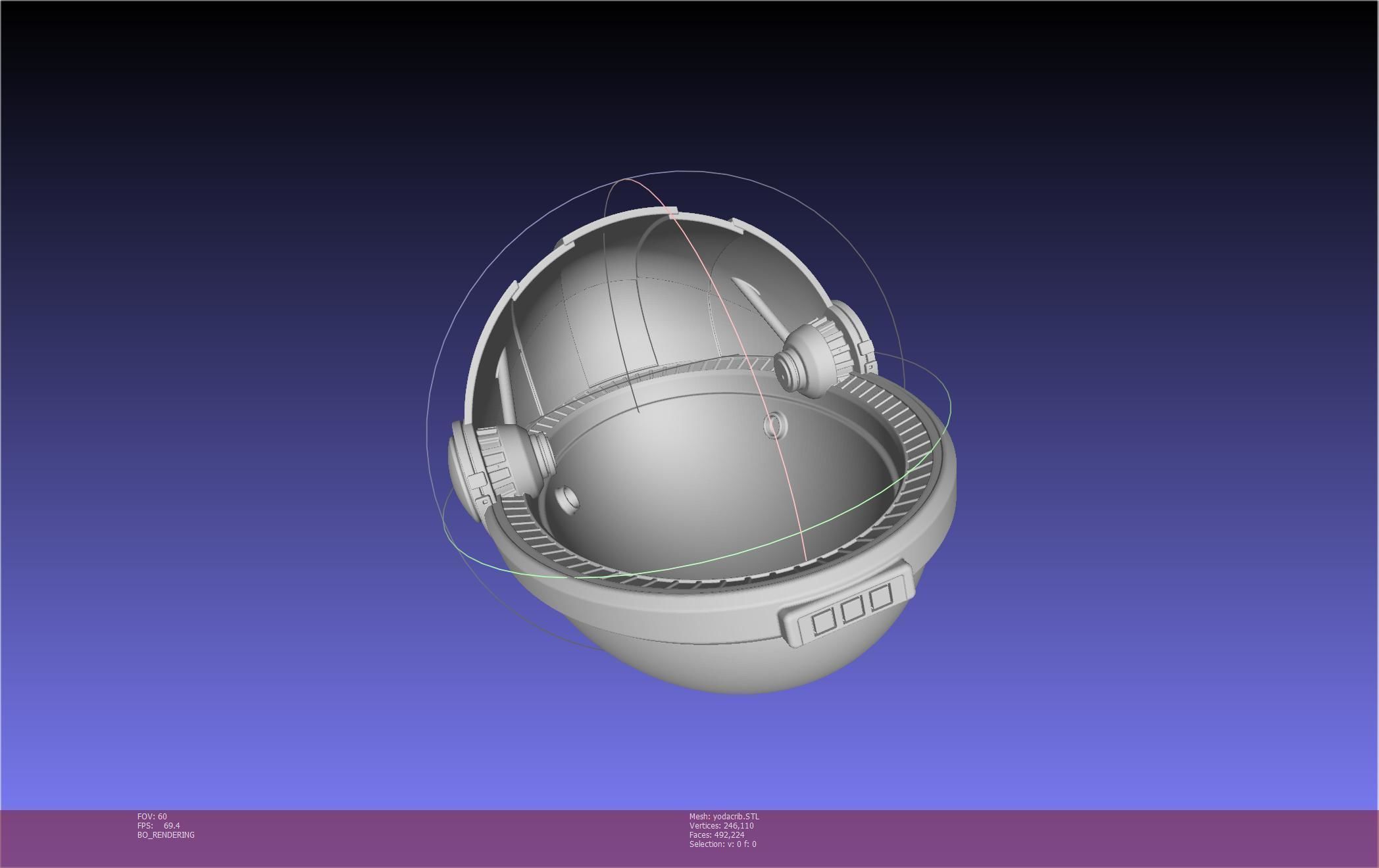Click the FPS 69.4 readout
The image size is (1379, 868).
click(x=159, y=826)
